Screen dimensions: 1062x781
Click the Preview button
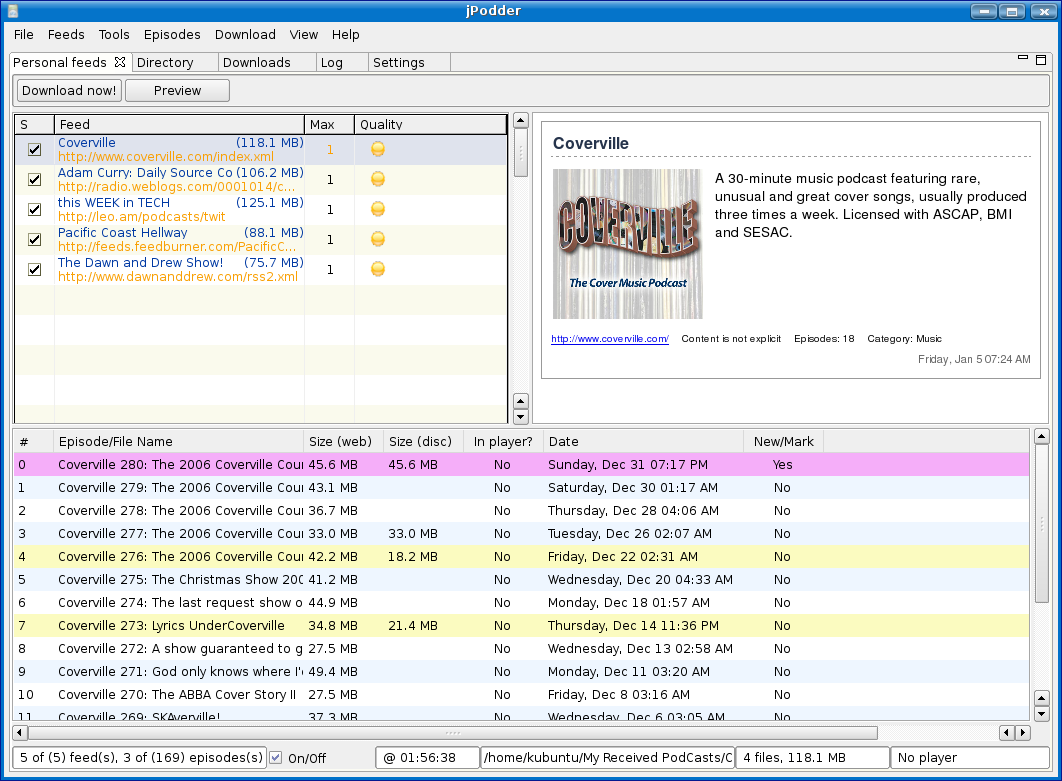177,91
